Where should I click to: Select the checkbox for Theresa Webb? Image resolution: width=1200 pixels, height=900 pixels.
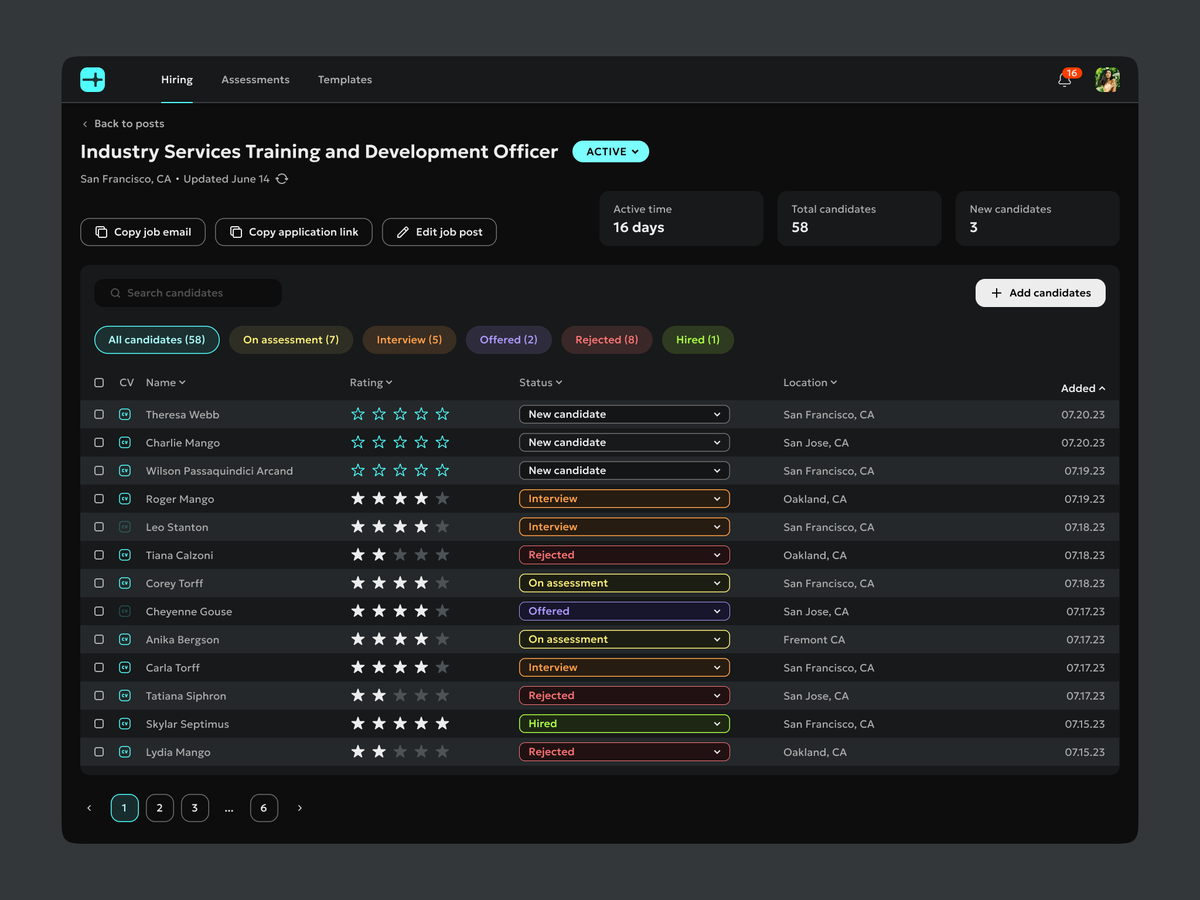[99, 414]
